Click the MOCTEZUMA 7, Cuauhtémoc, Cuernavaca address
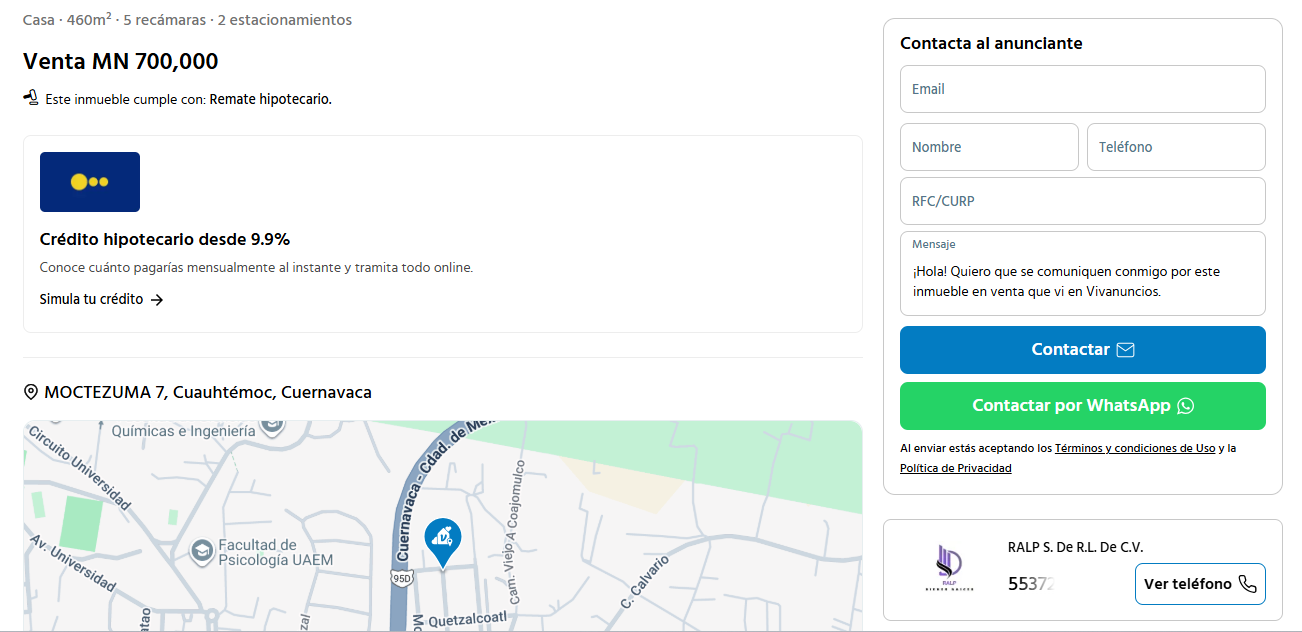The height and width of the screenshot is (632, 1302). [208, 392]
